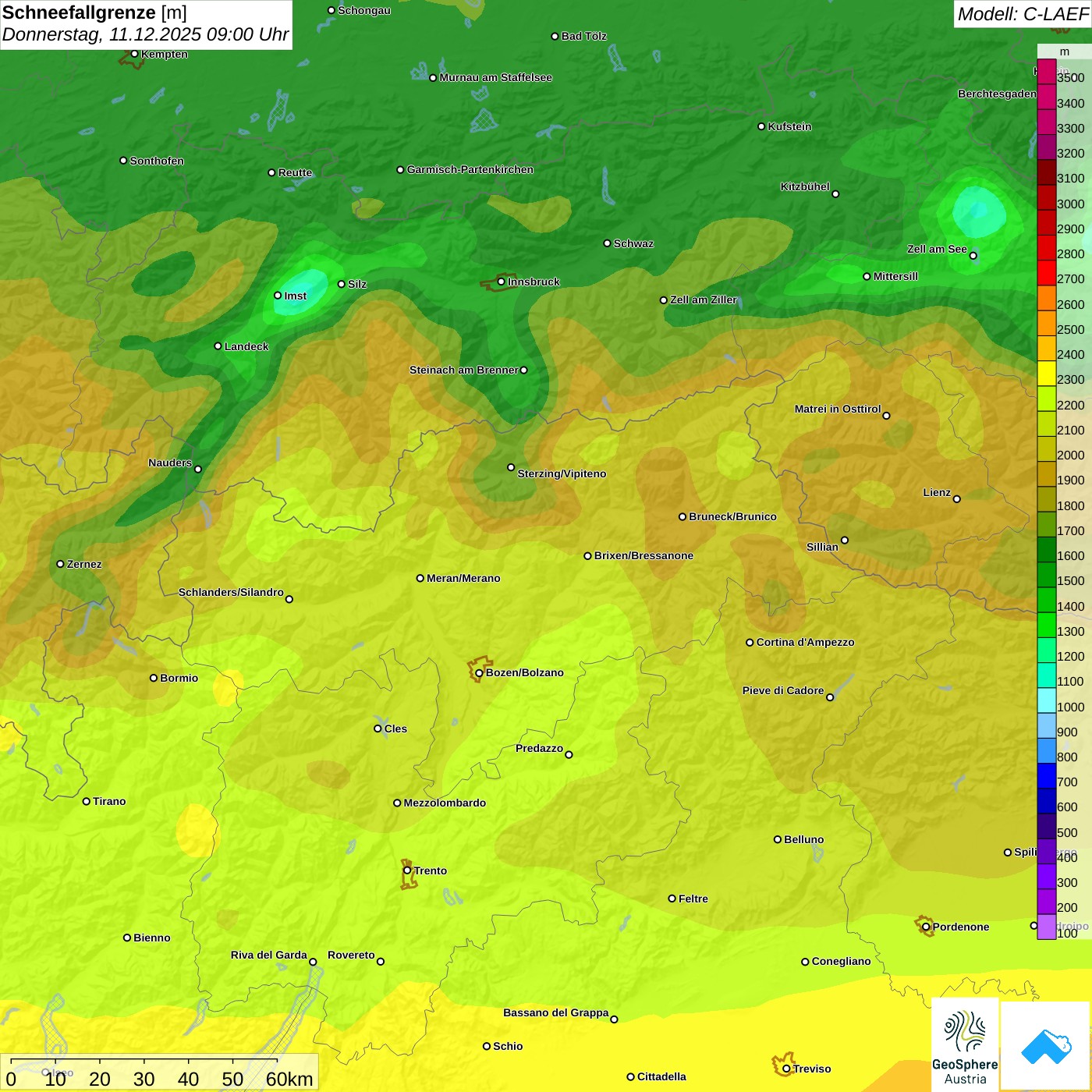Click the Garmisch-Partenkirchen label
Viewport: 1092px width, 1092px height.
tap(470, 169)
